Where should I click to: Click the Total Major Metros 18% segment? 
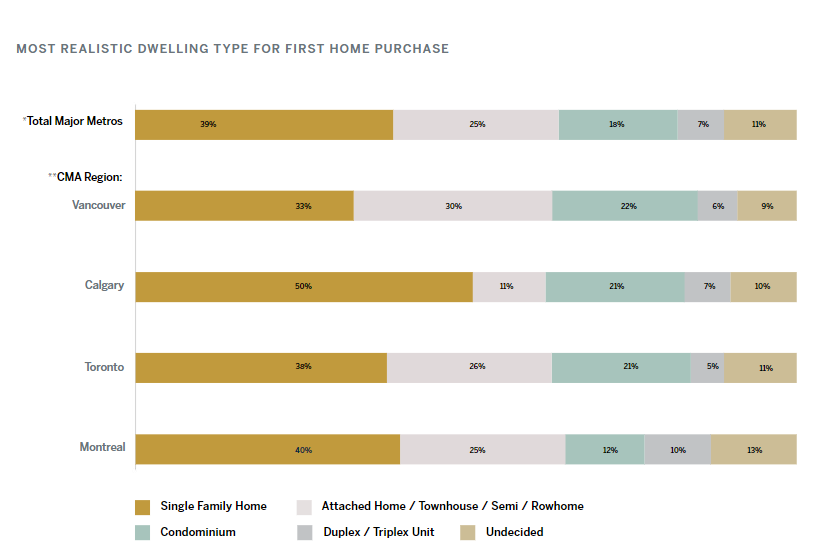click(618, 125)
